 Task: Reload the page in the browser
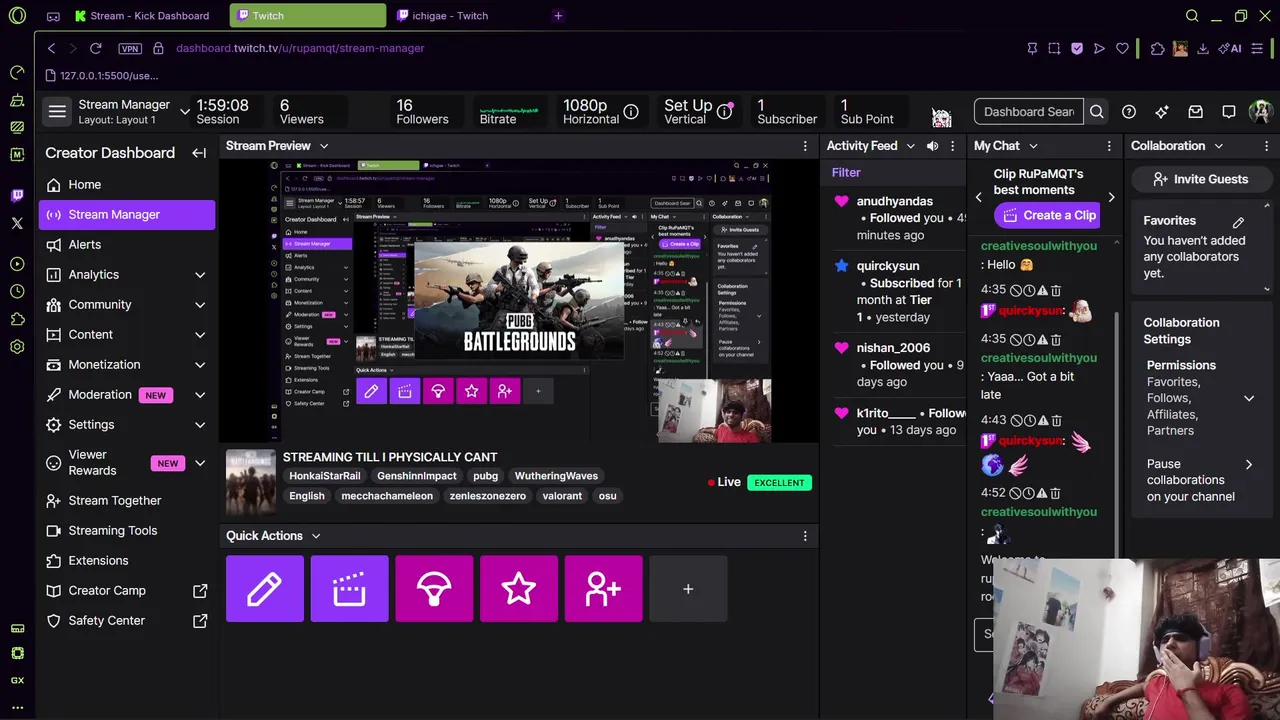coord(95,48)
